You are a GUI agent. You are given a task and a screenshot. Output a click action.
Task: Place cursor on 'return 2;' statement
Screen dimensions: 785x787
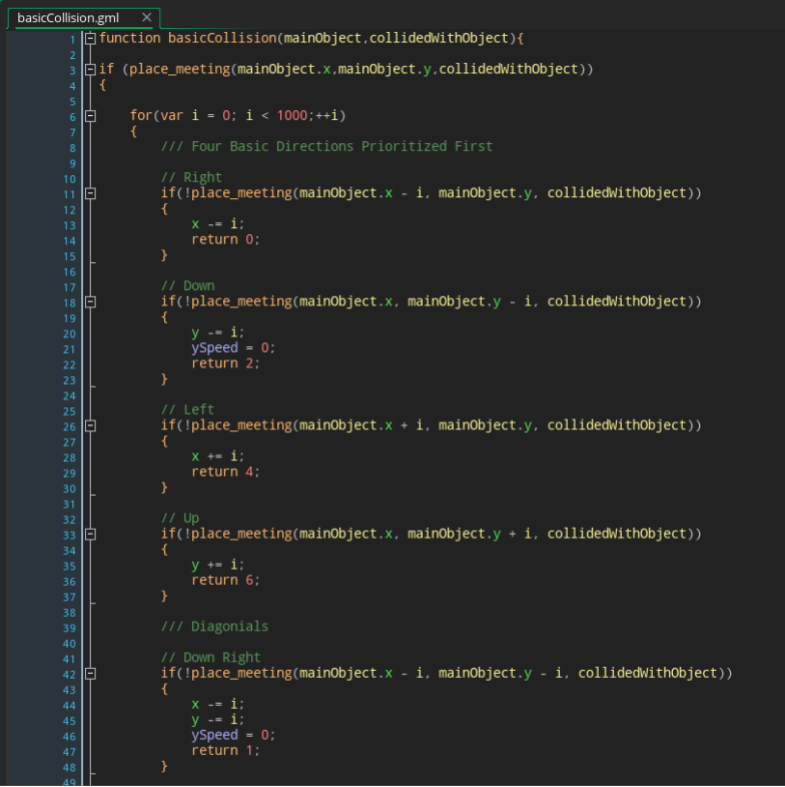[225, 364]
